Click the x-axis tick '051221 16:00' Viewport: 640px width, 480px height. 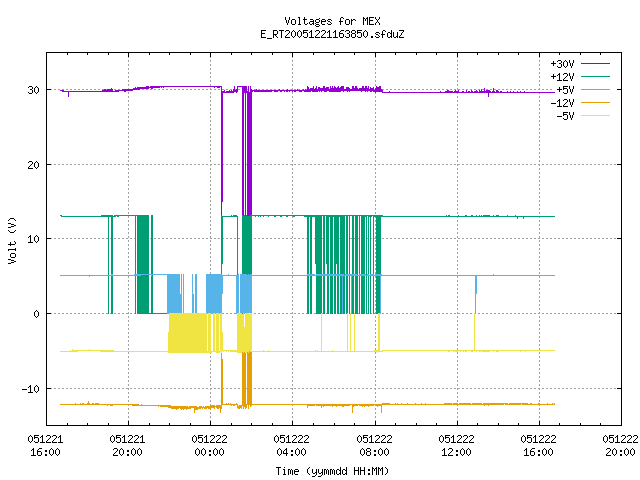(x=45, y=446)
